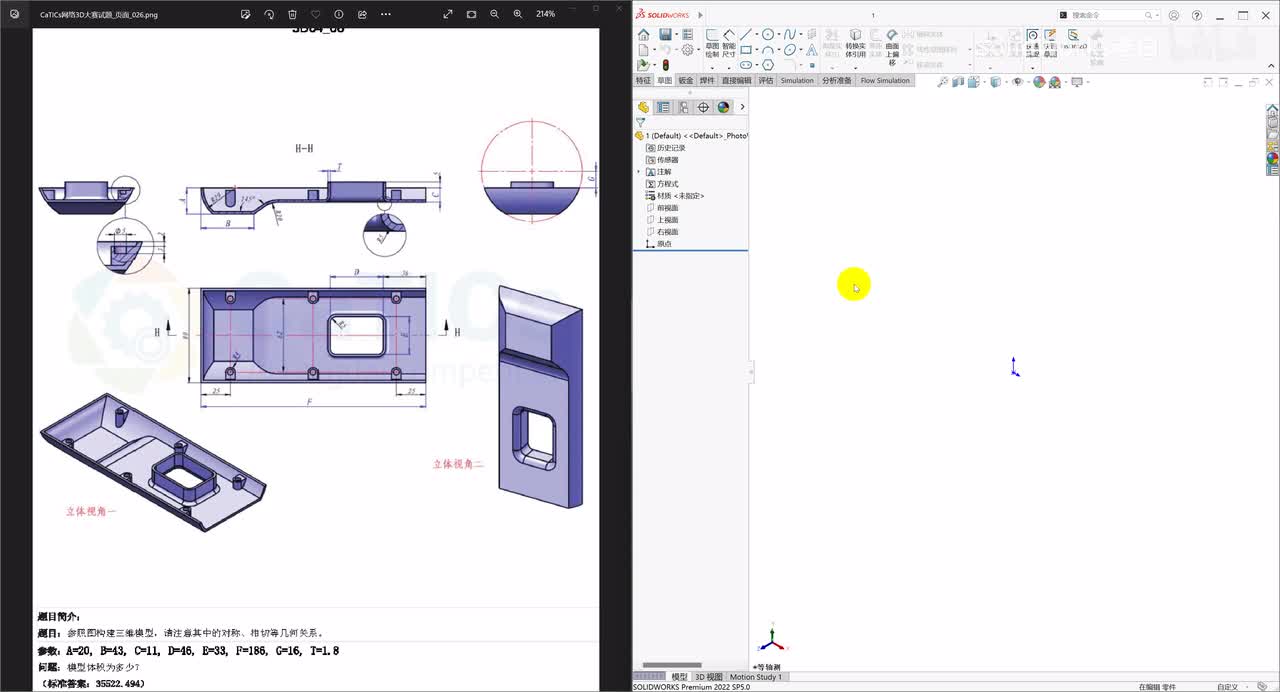Click the View Settings monitor icon
The width and height of the screenshot is (1280, 692).
1077,82
